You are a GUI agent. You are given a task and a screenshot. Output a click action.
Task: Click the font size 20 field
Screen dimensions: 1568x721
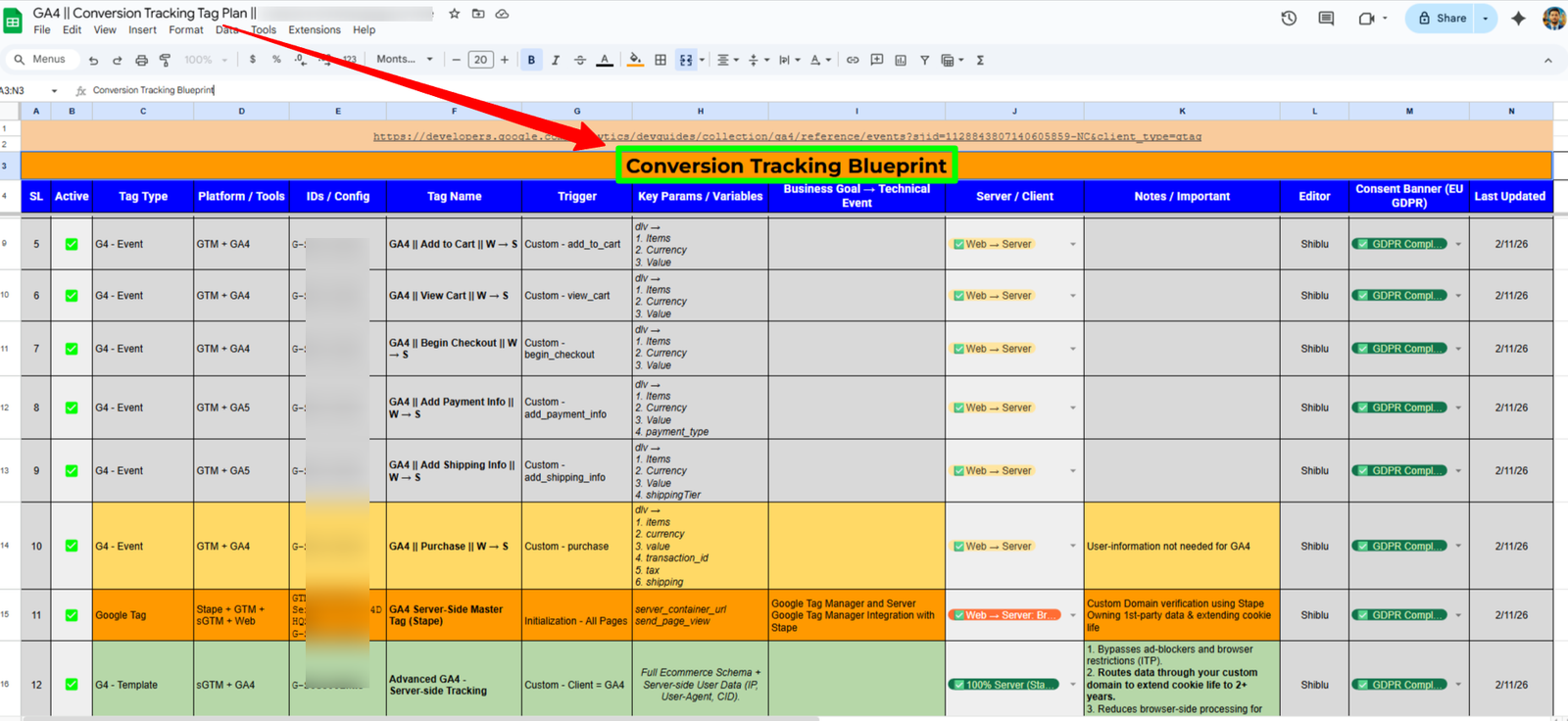click(x=480, y=60)
